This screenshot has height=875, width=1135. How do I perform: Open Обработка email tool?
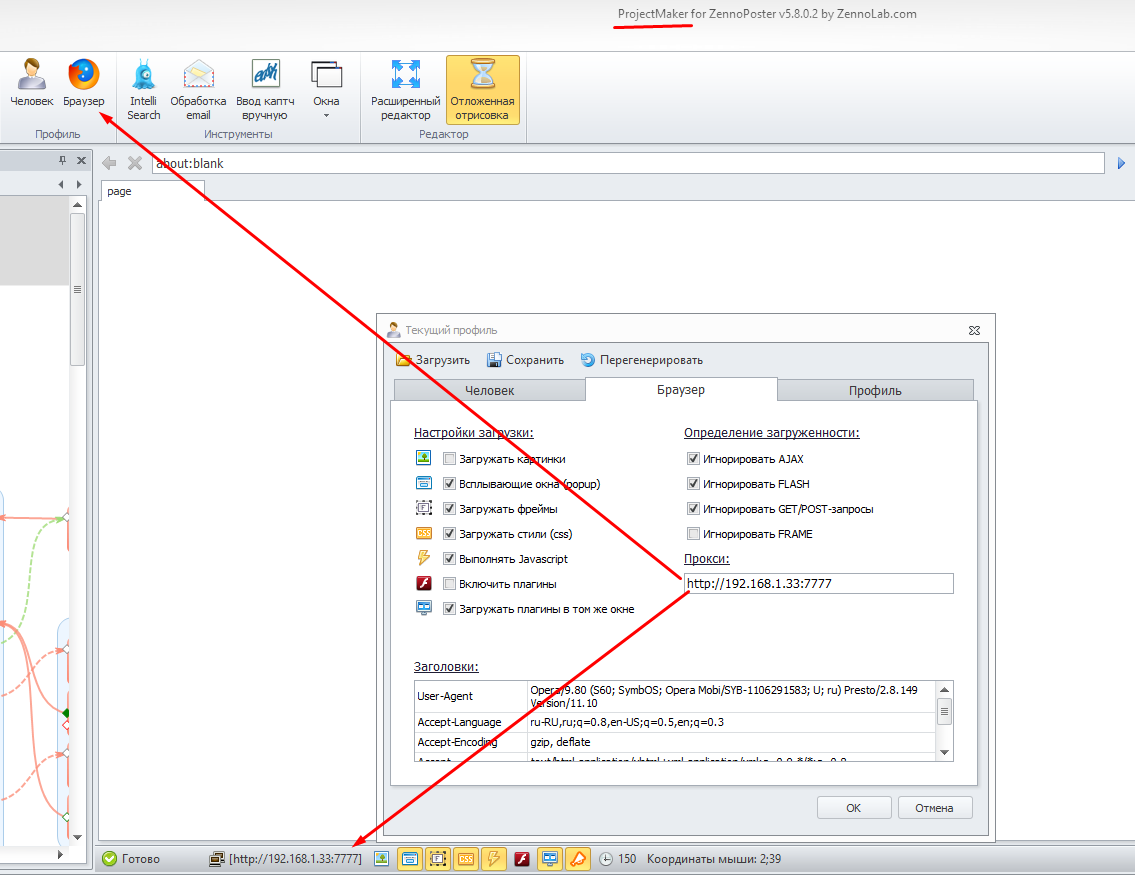click(x=198, y=90)
